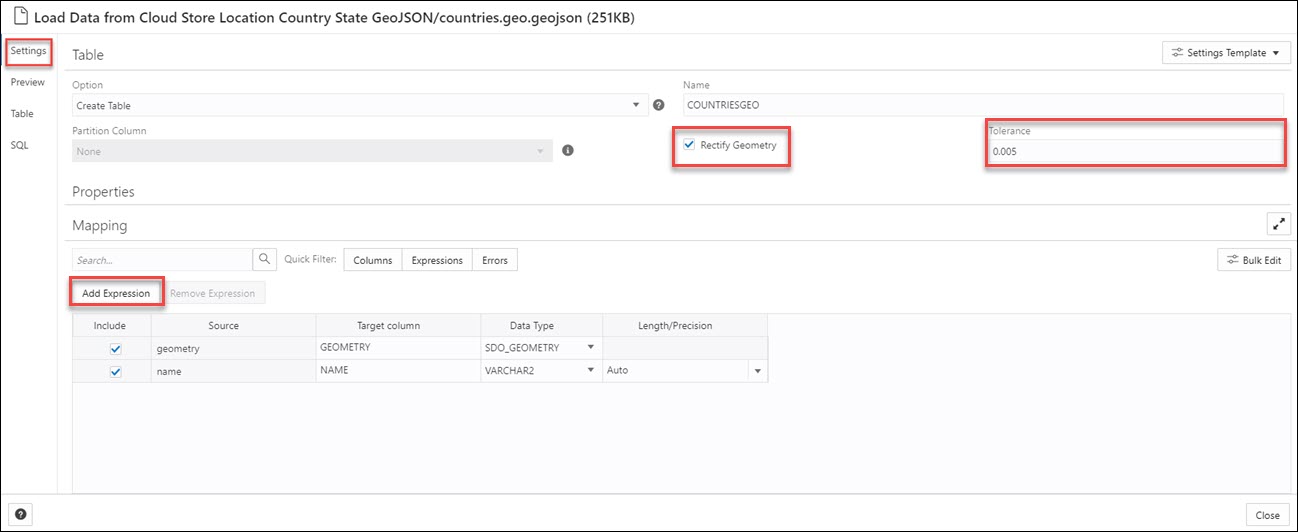This screenshot has height=532, width=1298.
Task: Toggle the Rectify Geometry checkbox
Action: (x=689, y=146)
